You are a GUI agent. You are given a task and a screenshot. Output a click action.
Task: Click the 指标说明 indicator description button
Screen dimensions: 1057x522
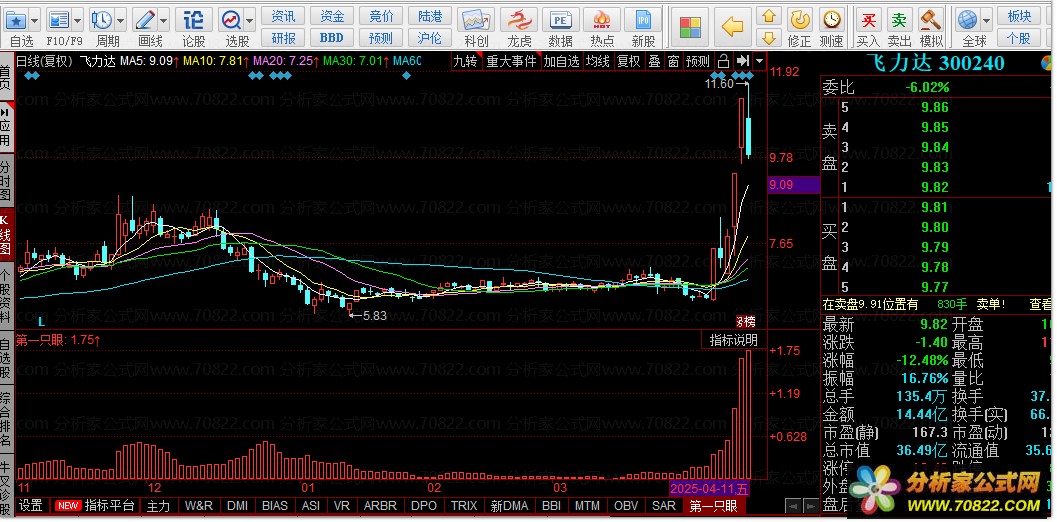[733, 340]
